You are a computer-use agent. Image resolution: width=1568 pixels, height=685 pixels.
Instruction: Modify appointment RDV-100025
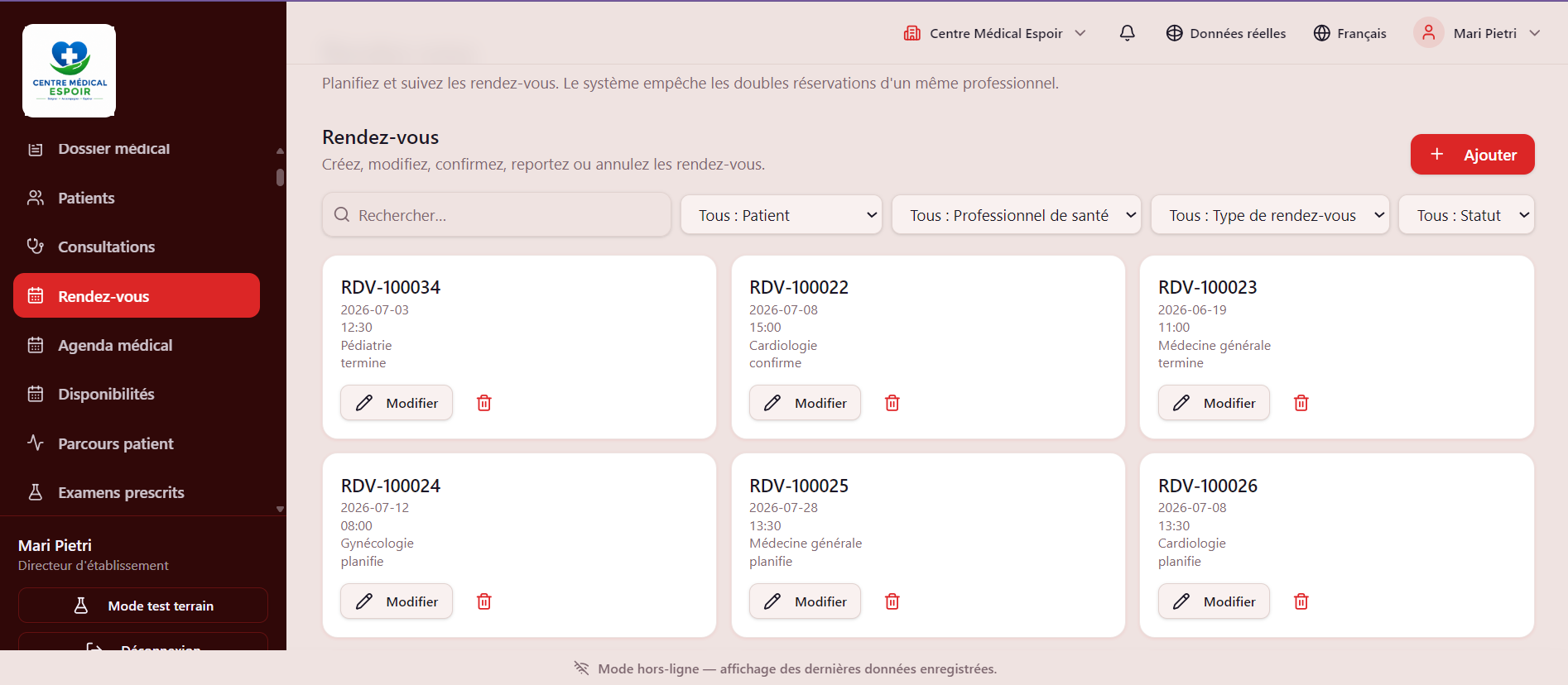(805, 601)
